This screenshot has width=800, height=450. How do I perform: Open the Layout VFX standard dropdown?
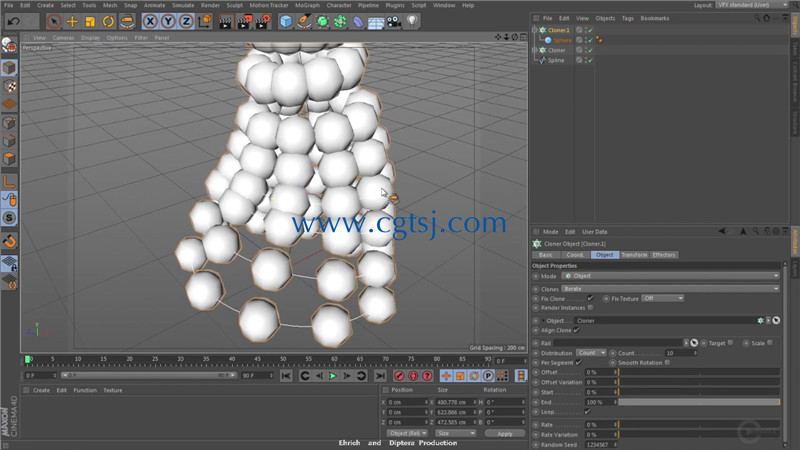[x=752, y=5]
